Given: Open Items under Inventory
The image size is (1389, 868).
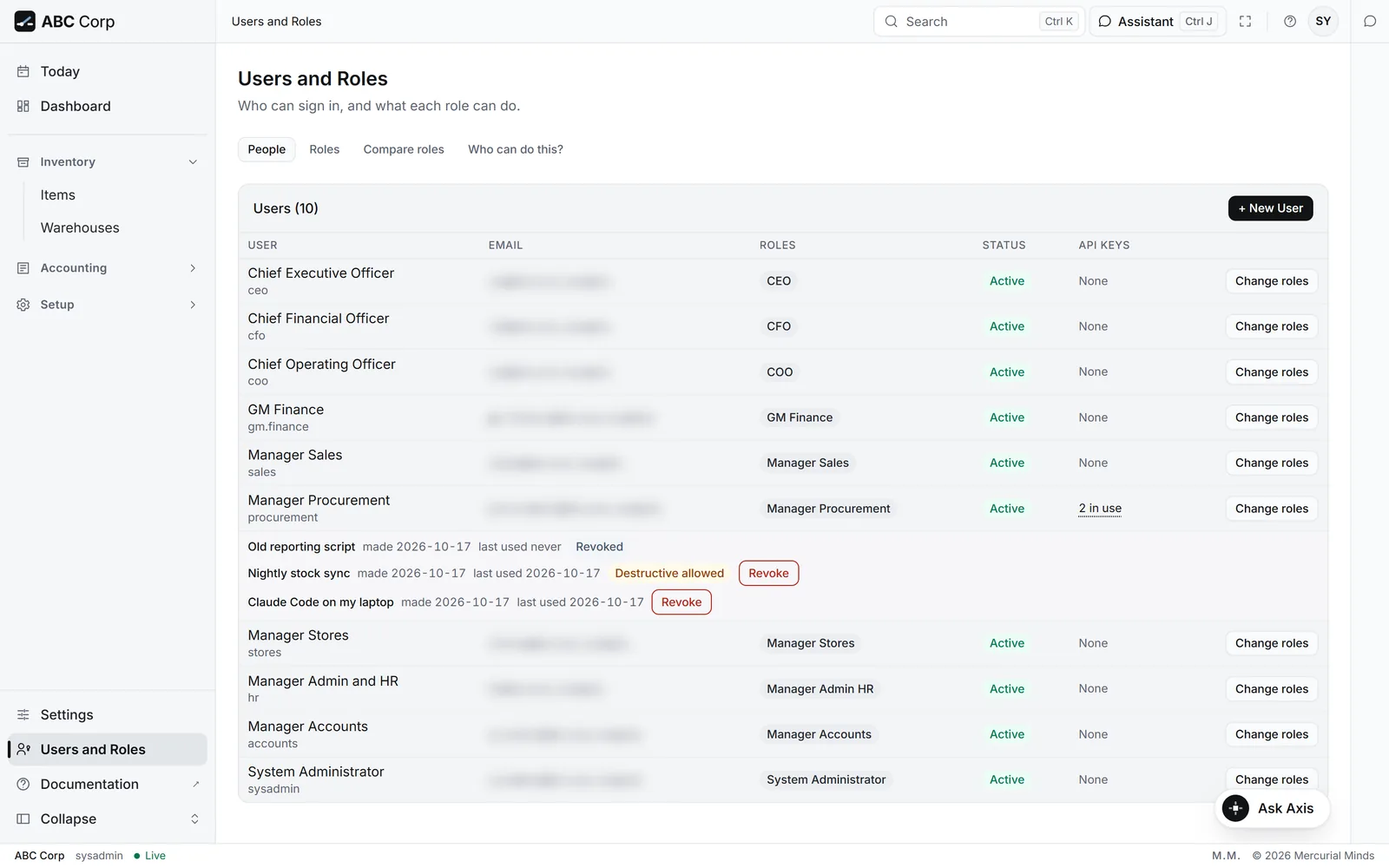Looking at the screenshot, I should pos(58,195).
